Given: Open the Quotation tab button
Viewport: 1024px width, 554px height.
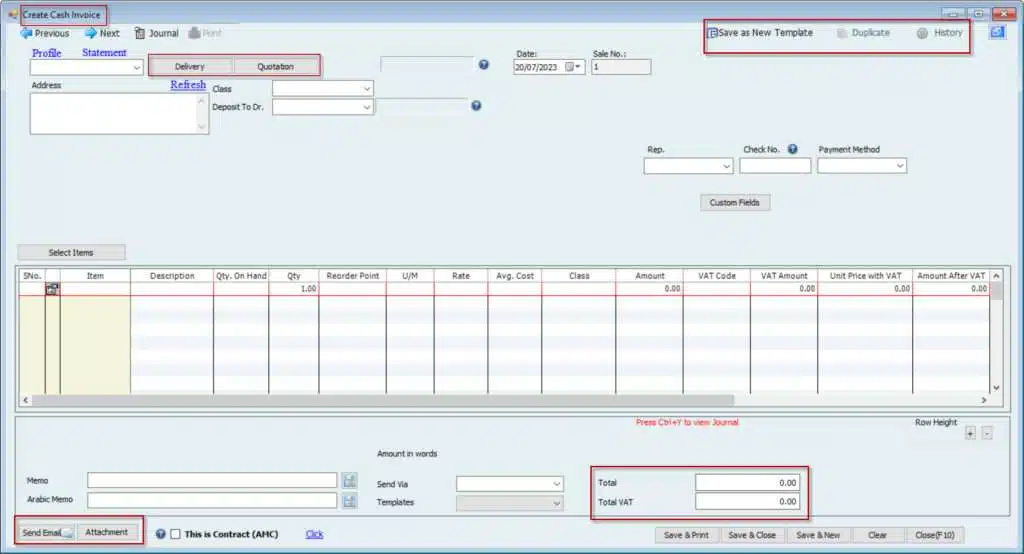Looking at the screenshot, I should pos(276,67).
